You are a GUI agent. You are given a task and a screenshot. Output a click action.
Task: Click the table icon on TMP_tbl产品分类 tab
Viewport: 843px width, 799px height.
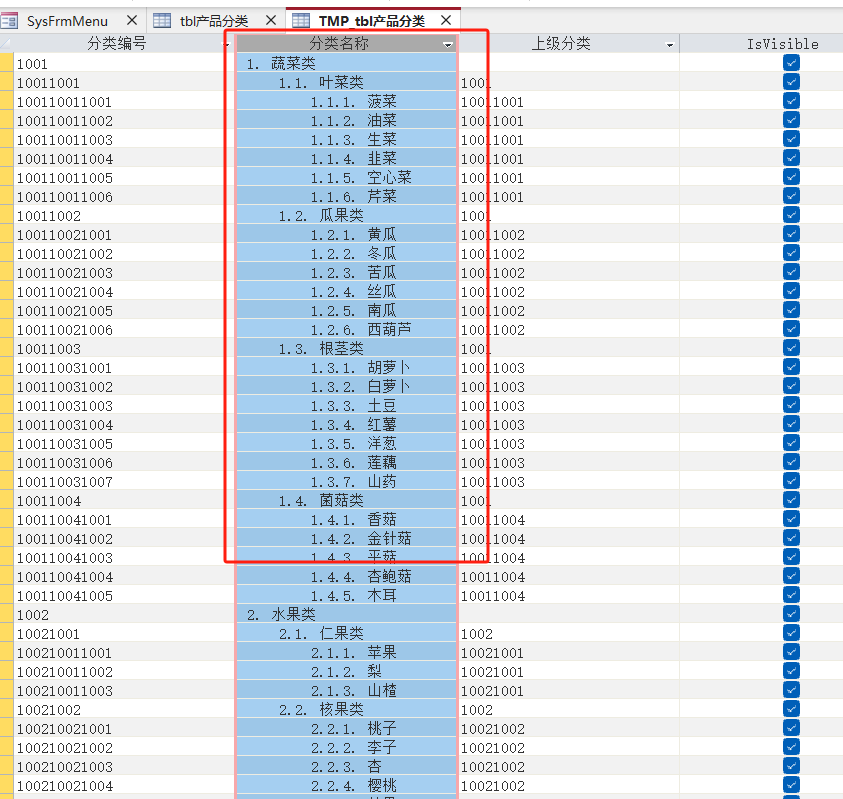(x=300, y=20)
